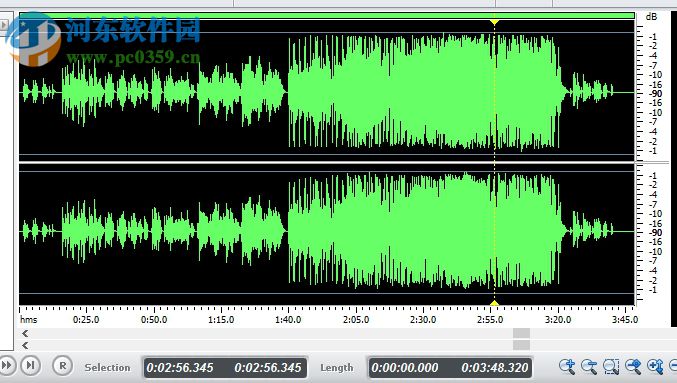Screen dimensions: 677x383
Task: Click the green overview bar above the waveform
Action: click(x=327, y=16)
